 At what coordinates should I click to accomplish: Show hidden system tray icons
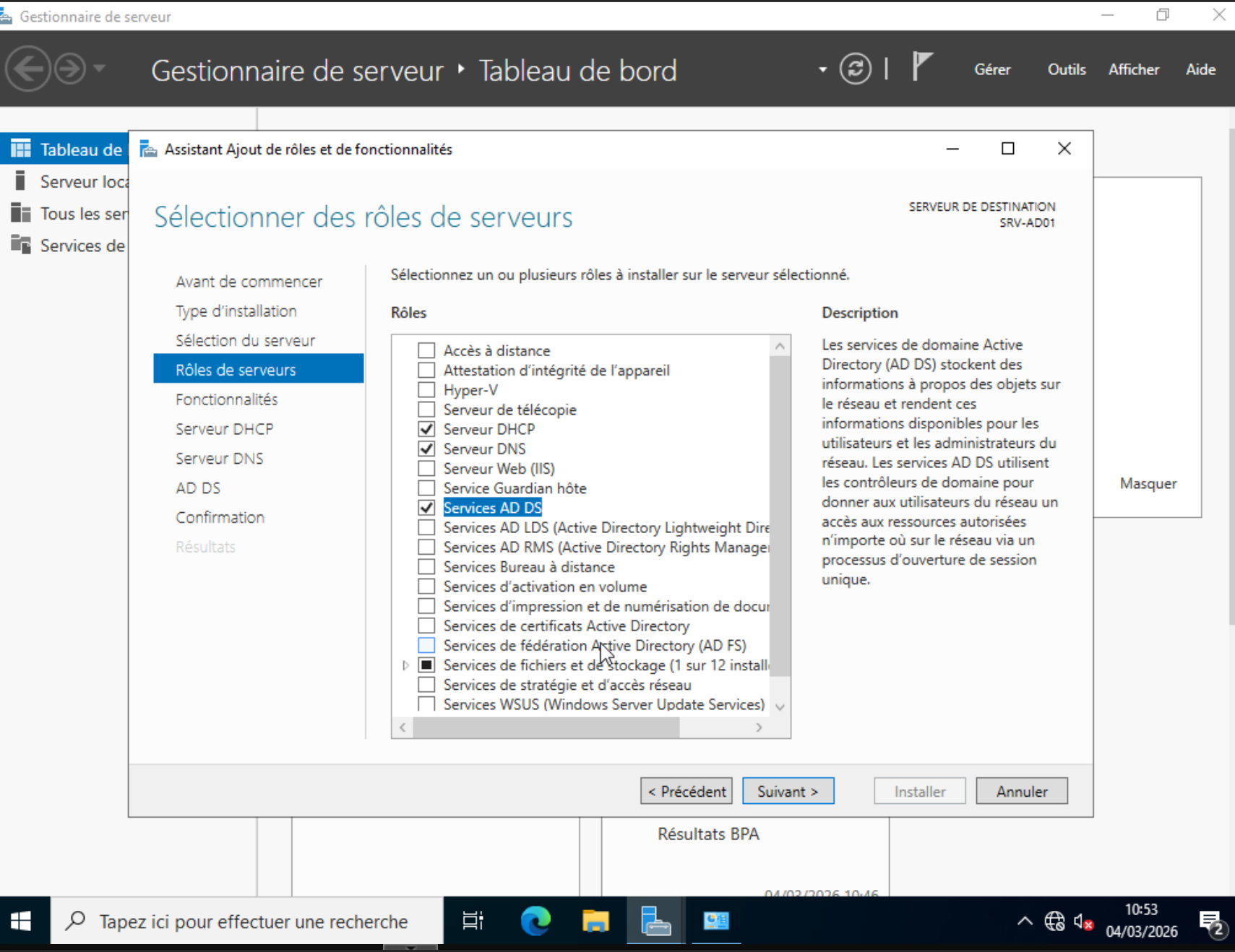[x=1025, y=921]
